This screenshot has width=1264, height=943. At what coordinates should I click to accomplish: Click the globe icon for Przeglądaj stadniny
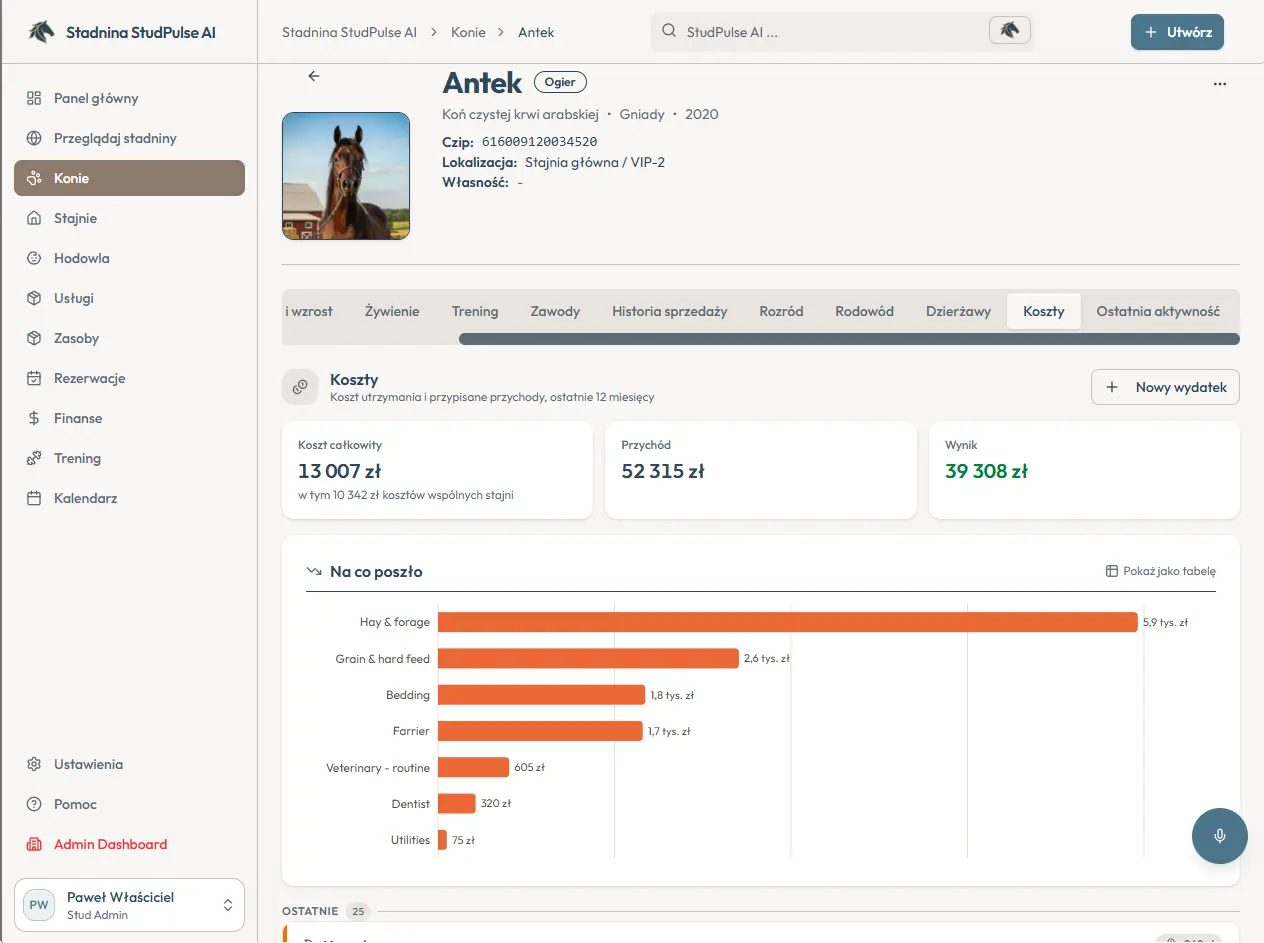(34, 138)
